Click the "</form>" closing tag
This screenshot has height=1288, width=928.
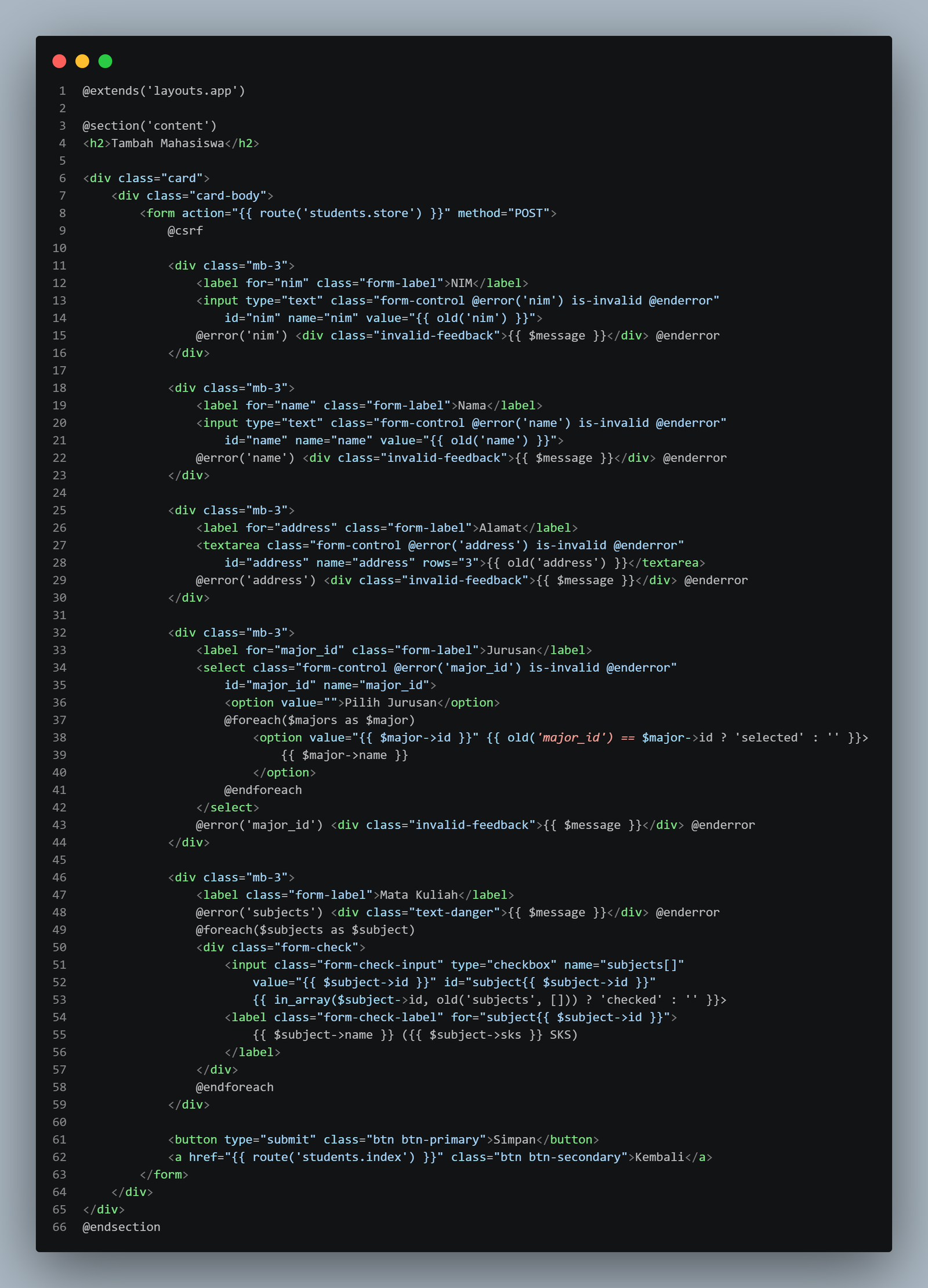[x=164, y=1174]
